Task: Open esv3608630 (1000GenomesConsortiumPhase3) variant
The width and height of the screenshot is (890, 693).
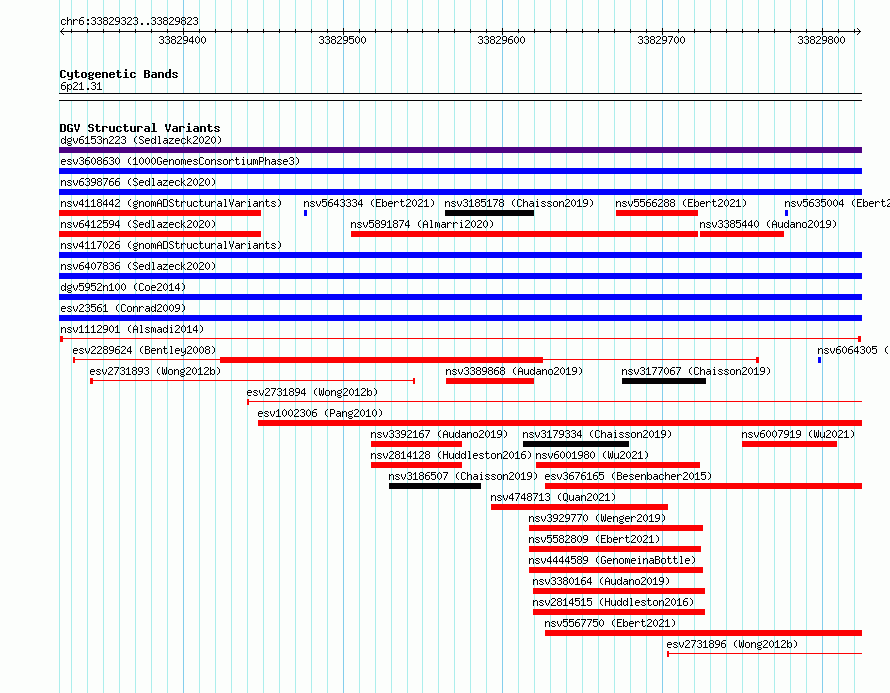Action: point(180,161)
